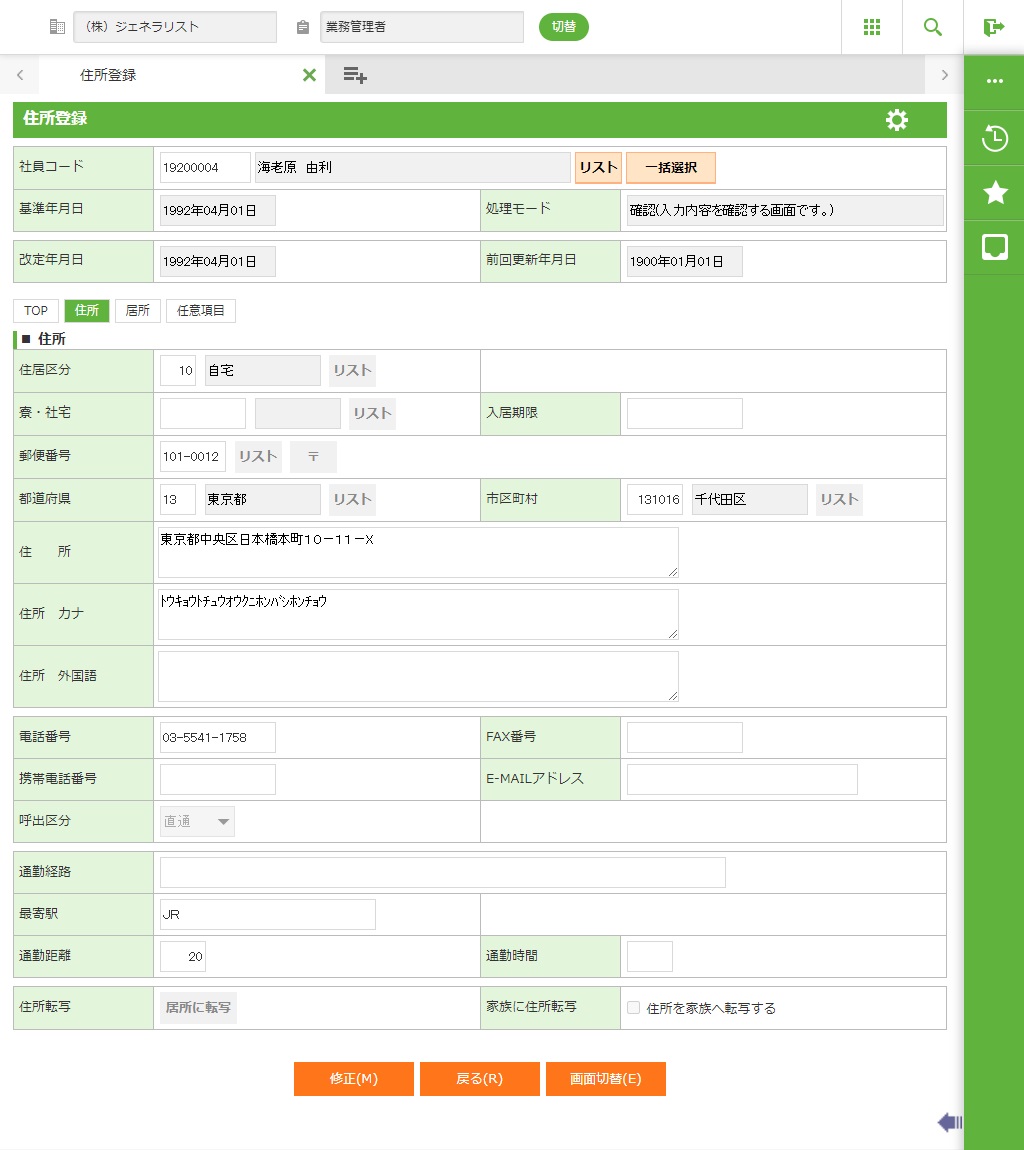
Task: Click the three-dots more icon in sidebar
Action: tap(994, 82)
